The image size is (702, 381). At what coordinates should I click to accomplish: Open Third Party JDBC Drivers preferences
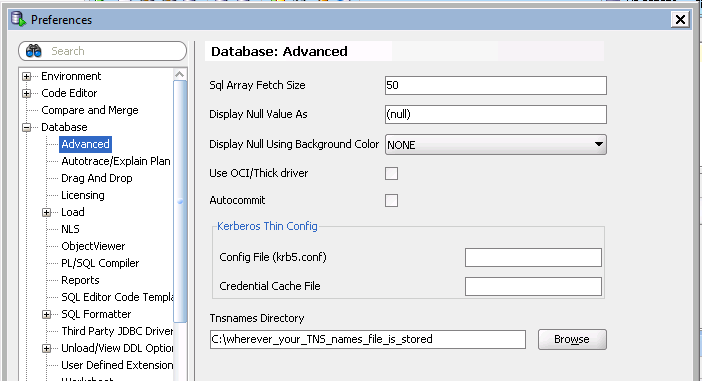coord(117,331)
